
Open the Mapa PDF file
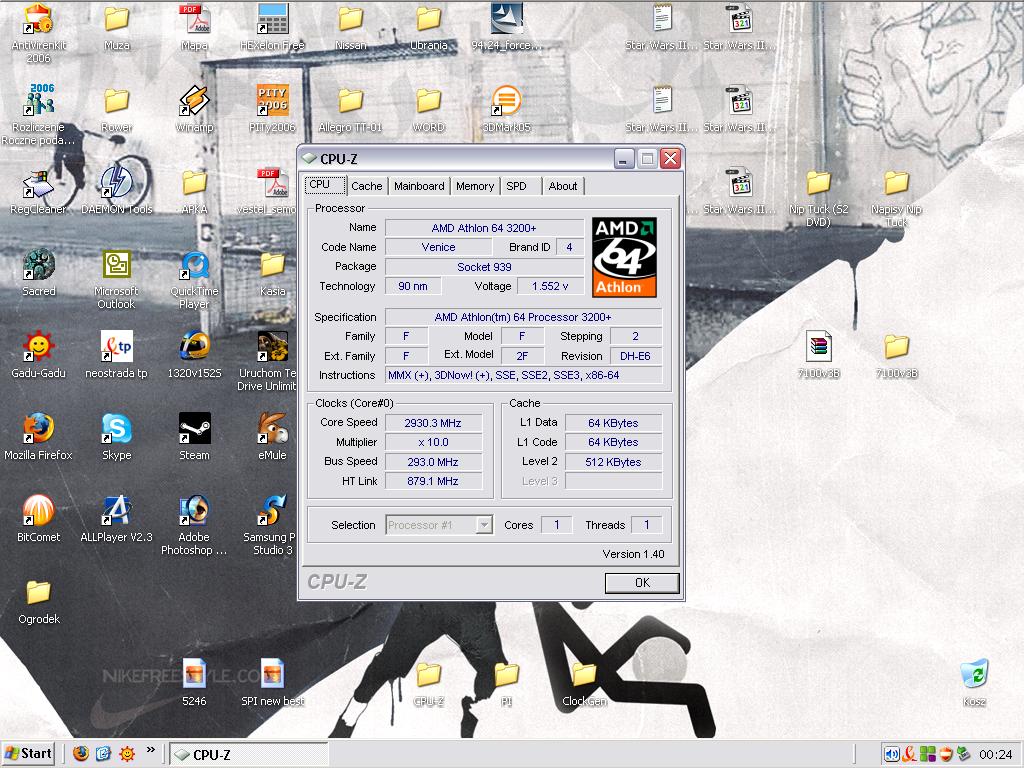click(194, 27)
